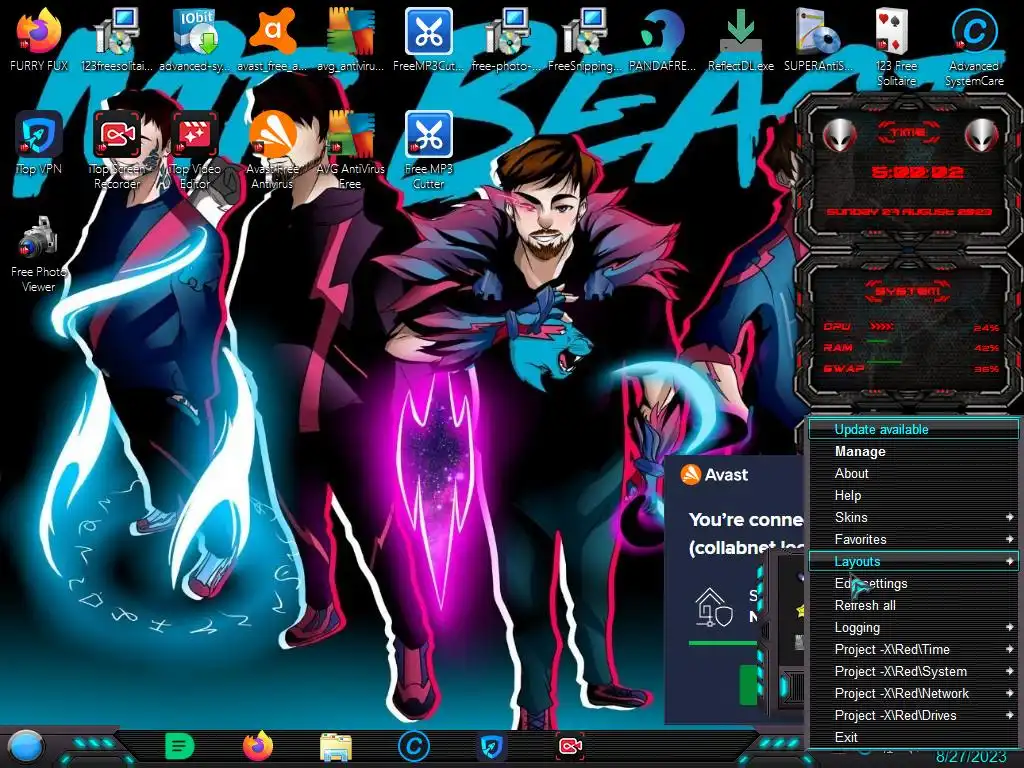Open the 123 Free Solitaire shortcut

pos(896,47)
